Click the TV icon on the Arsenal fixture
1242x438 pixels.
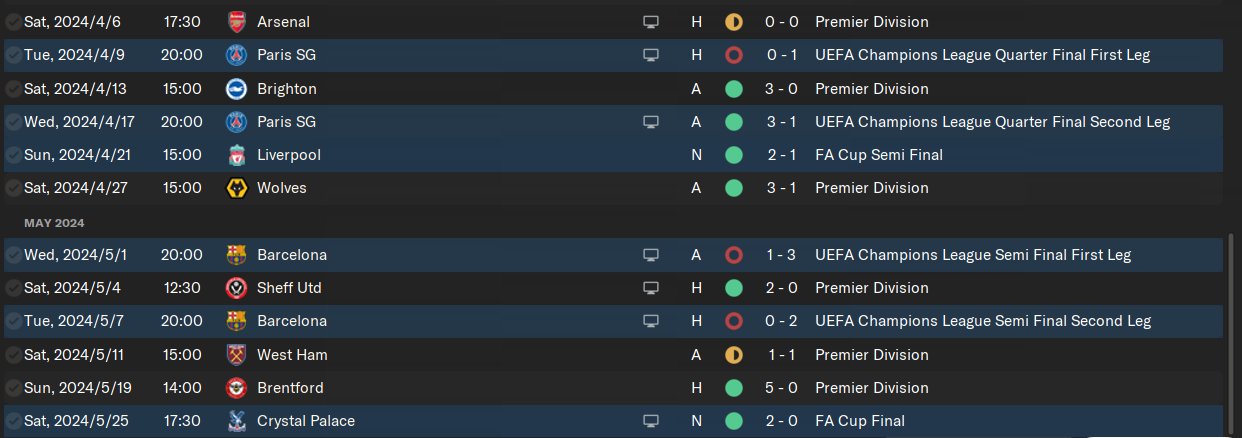pos(651,22)
